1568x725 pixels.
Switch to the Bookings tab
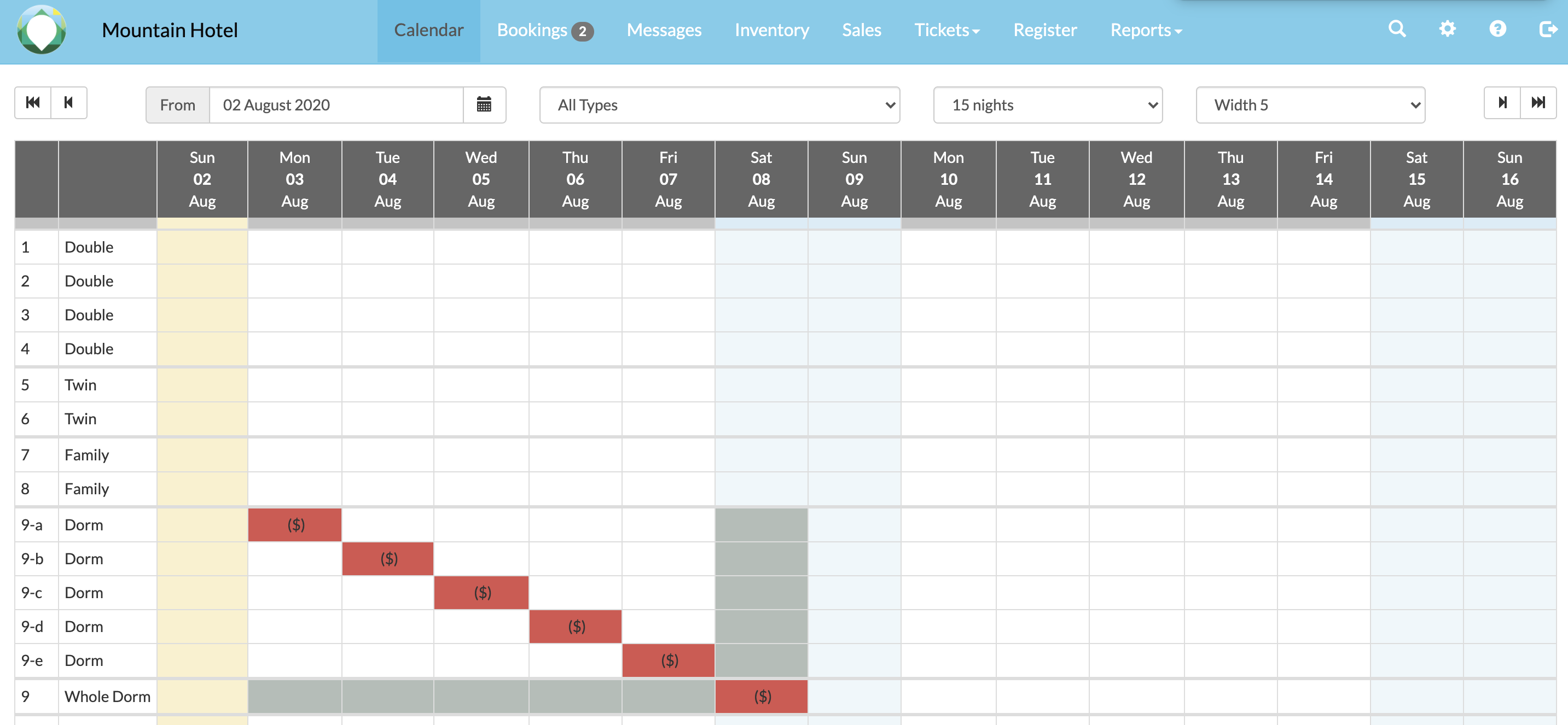544,31
